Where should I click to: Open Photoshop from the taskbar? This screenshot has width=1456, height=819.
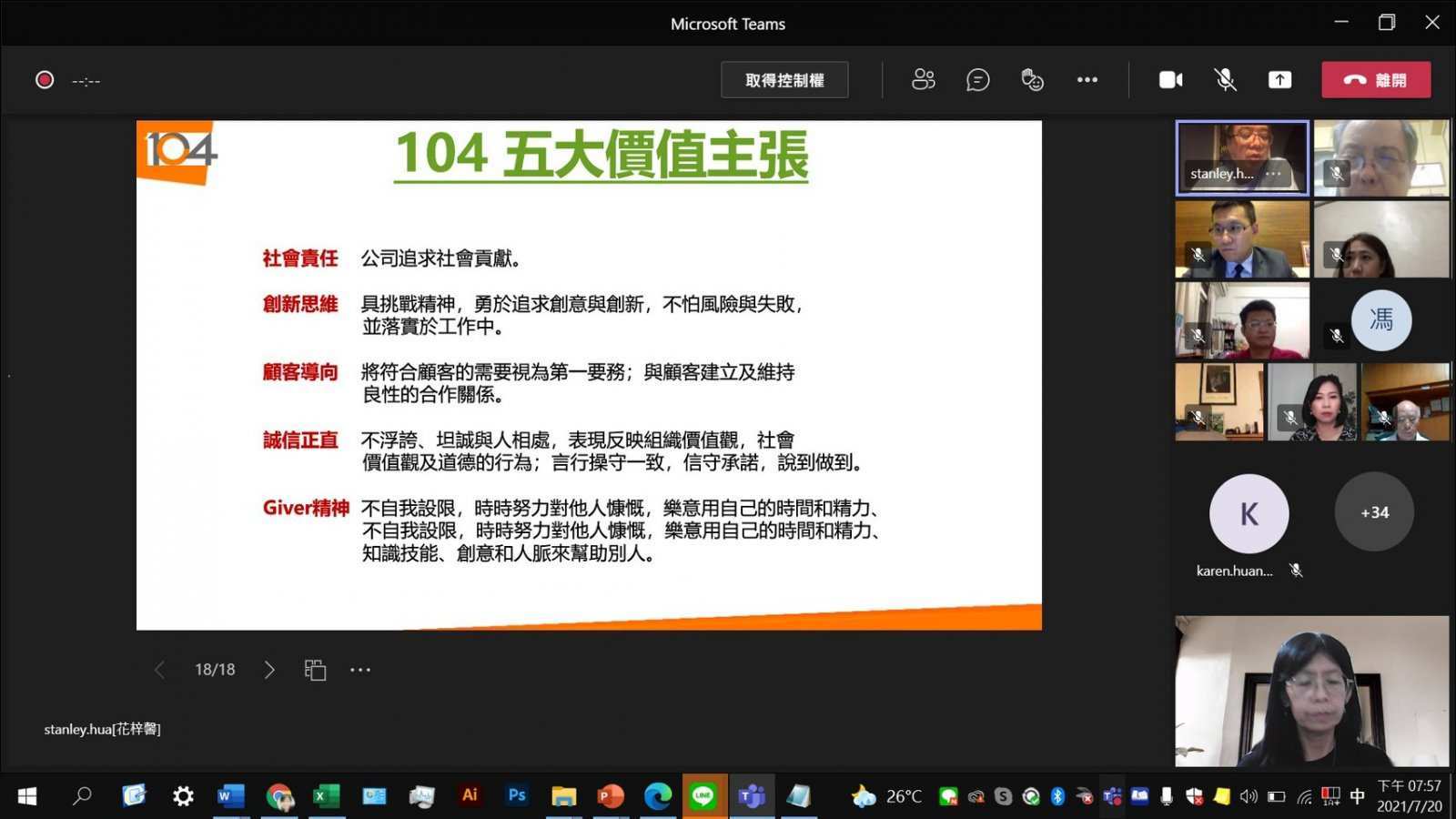[517, 796]
